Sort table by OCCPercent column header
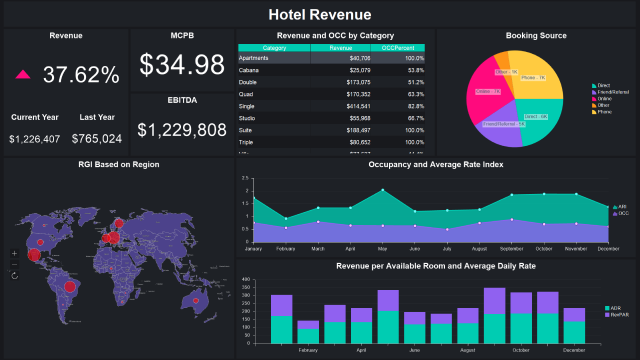The height and width of the screenshot is (360, 640). (x=398, y=48)
